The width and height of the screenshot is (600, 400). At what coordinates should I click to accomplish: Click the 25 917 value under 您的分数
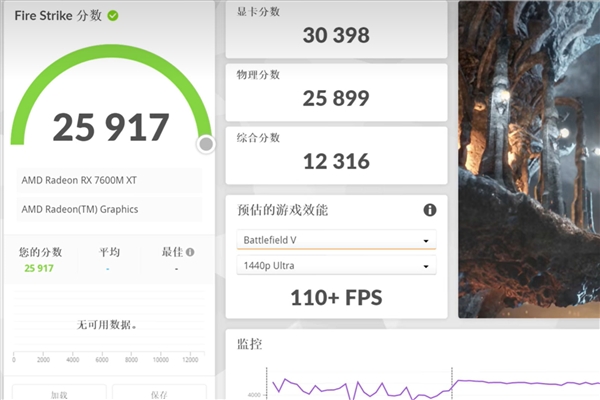[x=40, y=268]
